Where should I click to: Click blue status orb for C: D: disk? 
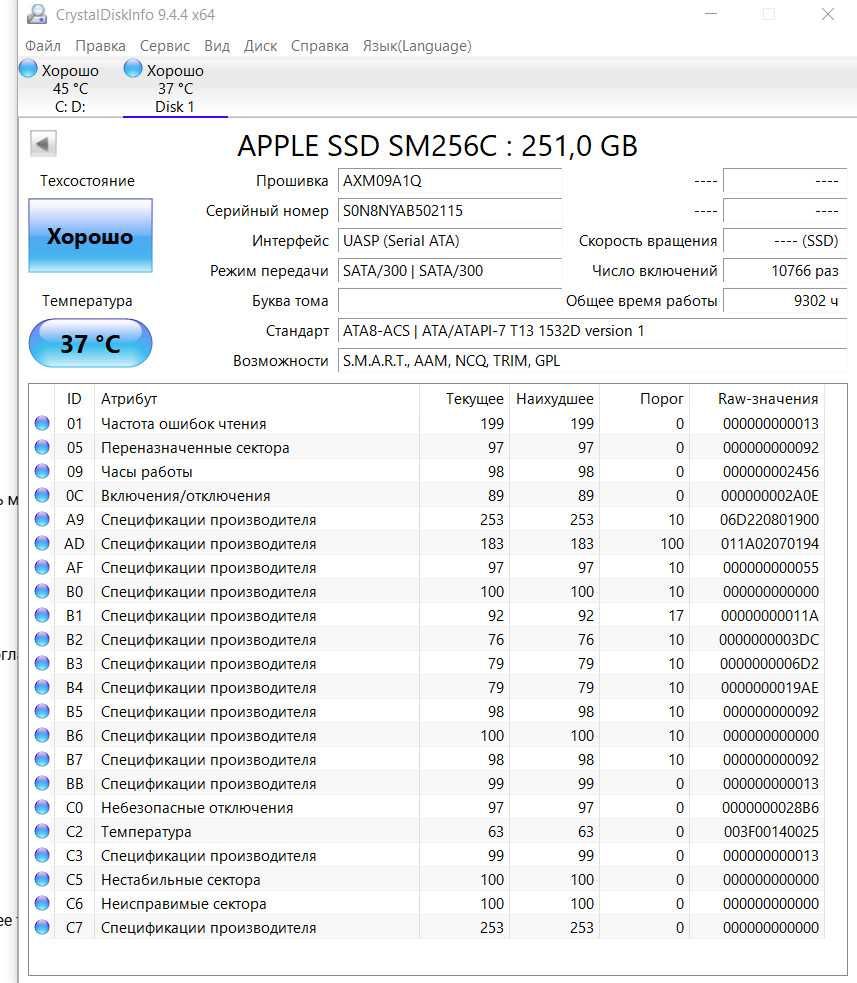pyautogui.click(x=28, y=68)
